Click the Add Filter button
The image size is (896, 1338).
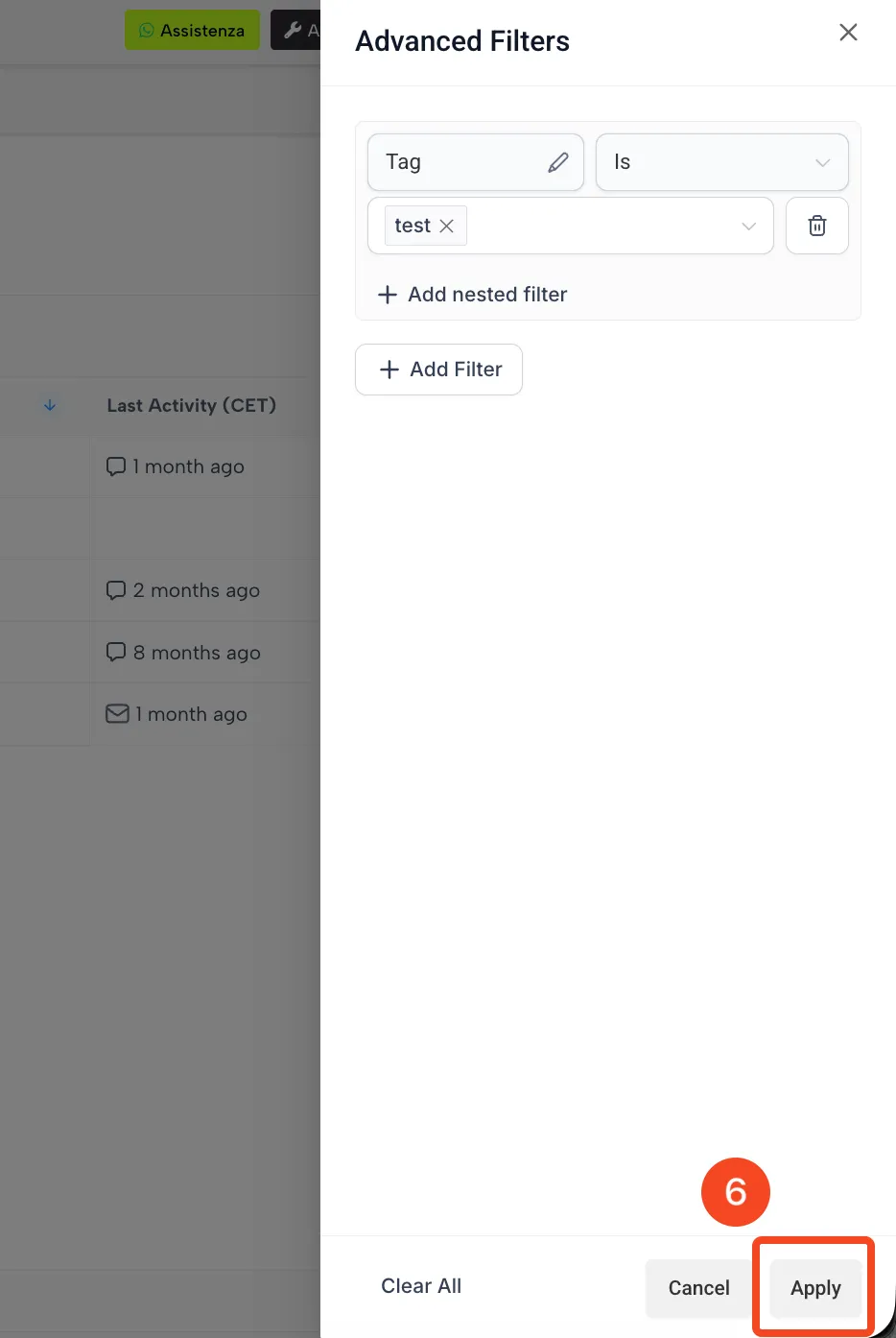click(x=439, y=370)
